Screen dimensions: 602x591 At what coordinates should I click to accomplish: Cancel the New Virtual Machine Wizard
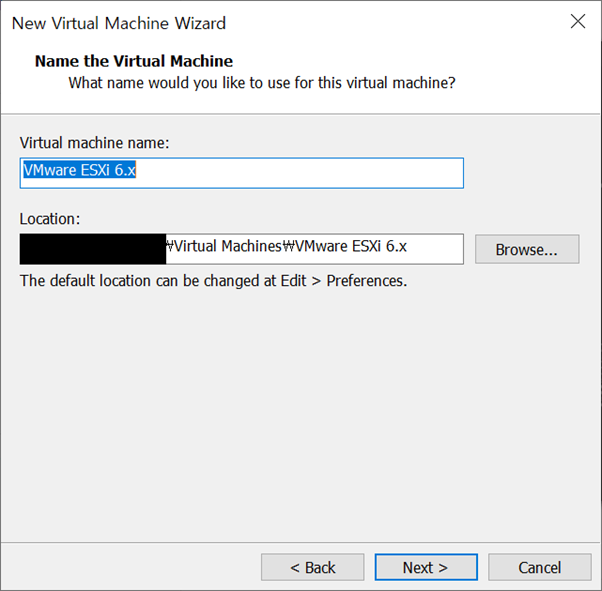(539, 567)
